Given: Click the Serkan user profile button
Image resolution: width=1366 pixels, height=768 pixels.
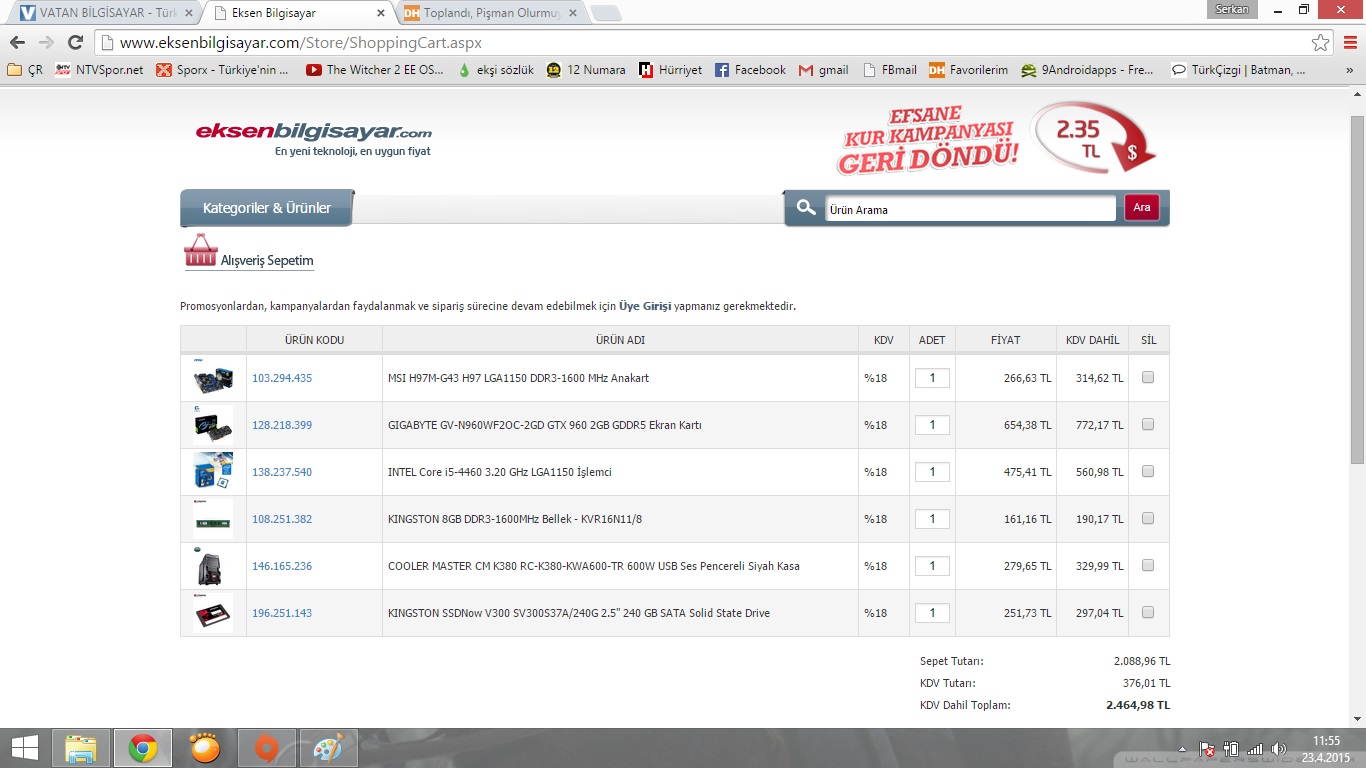Looking at the screenshot, I should coord(1232,9).
